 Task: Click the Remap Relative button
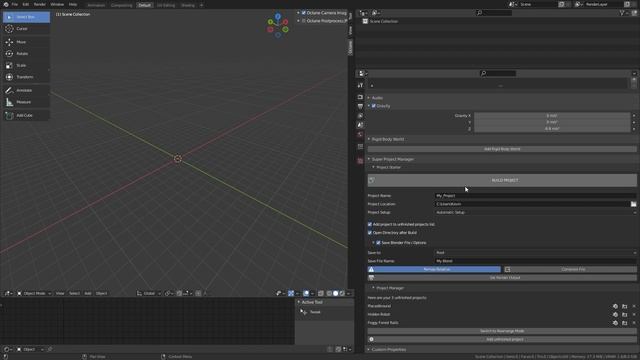click(x=434, y=269)
